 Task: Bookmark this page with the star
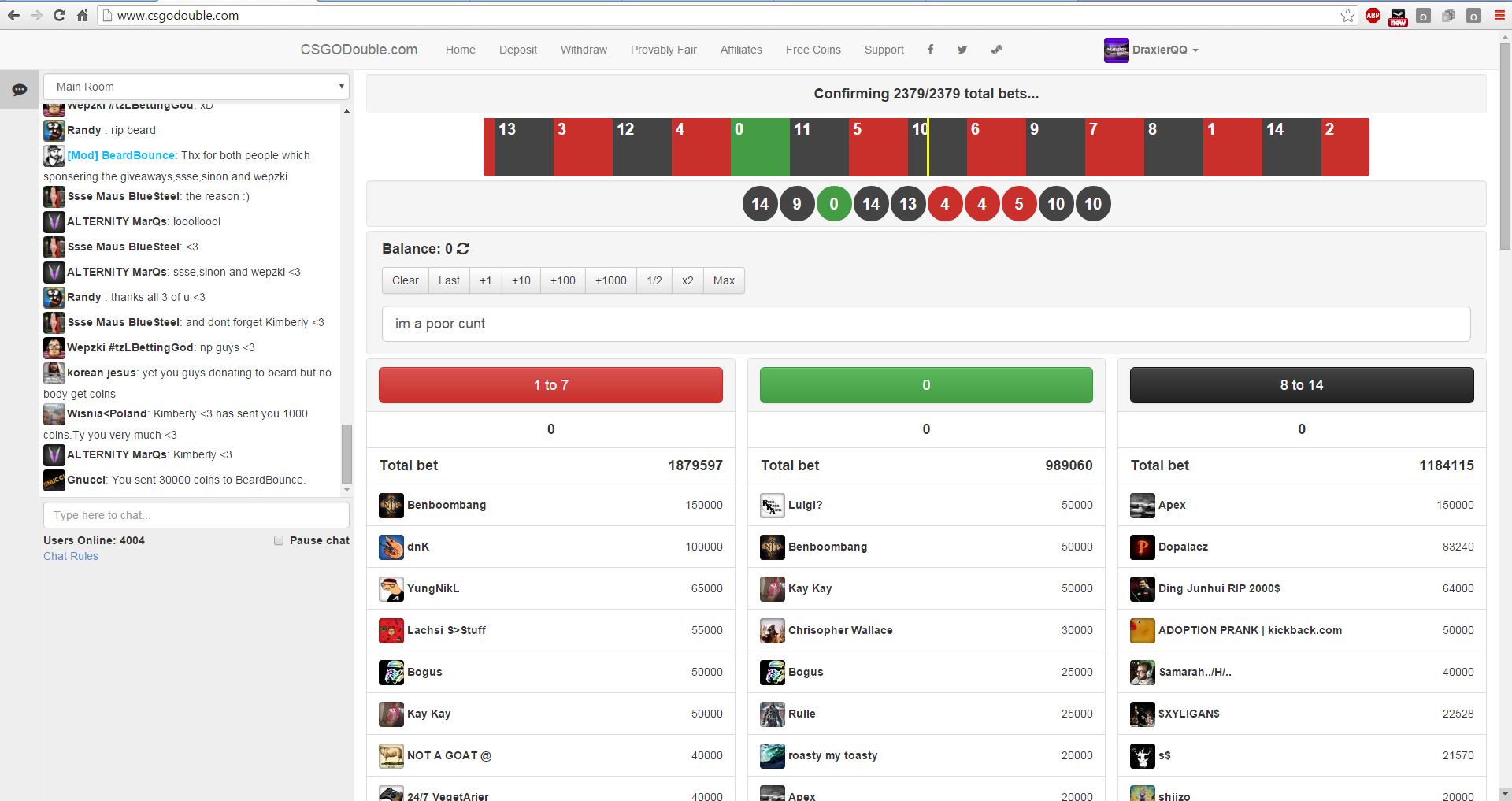pos(1347,15)
